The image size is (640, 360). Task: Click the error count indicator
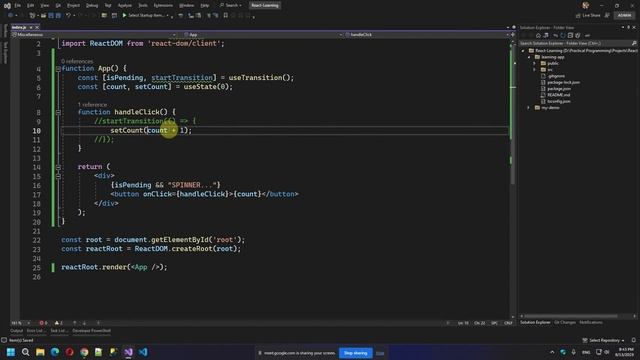[43, 323]
